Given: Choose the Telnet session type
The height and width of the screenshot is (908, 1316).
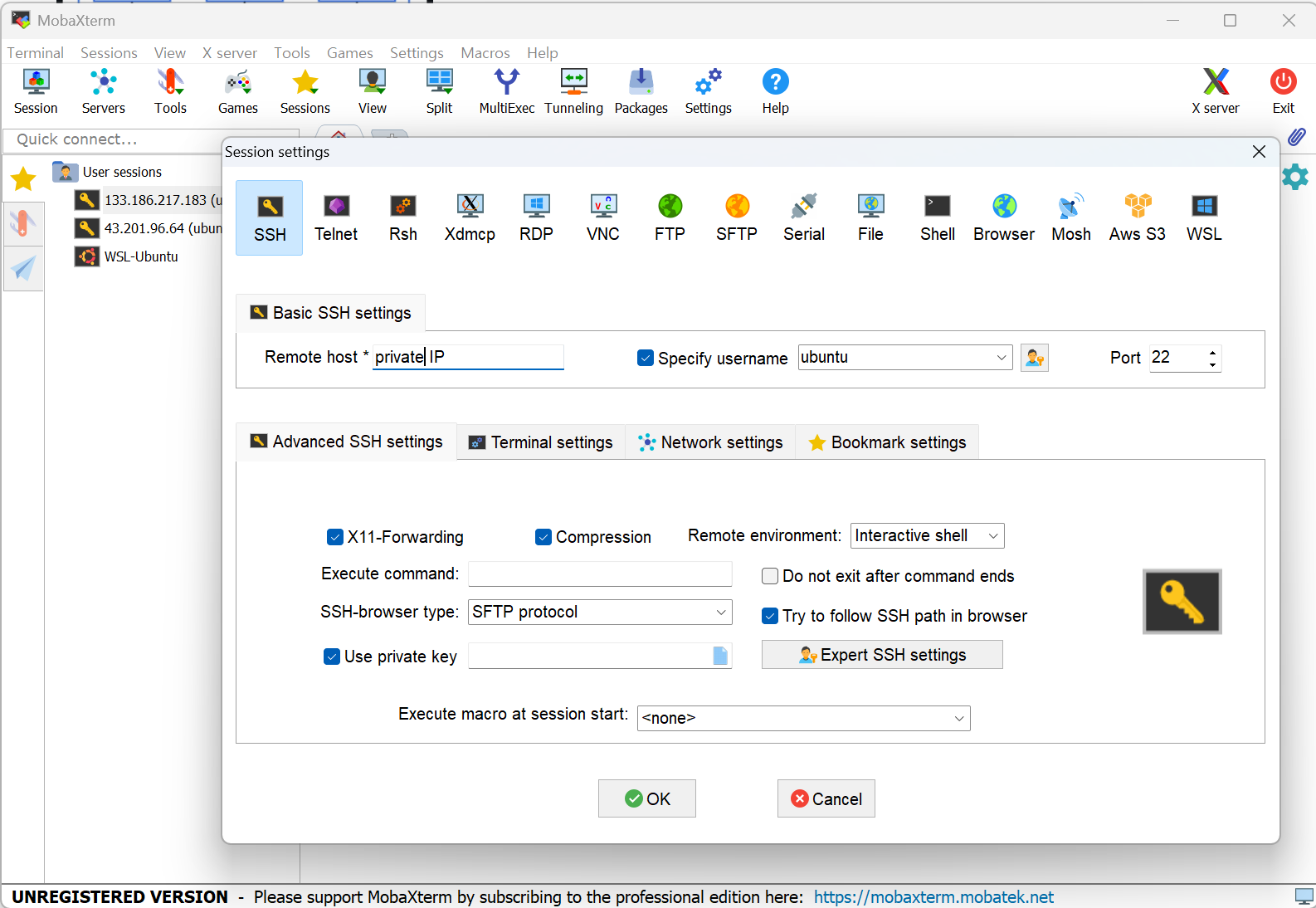Looking at the screenshot, I should 336,217.
